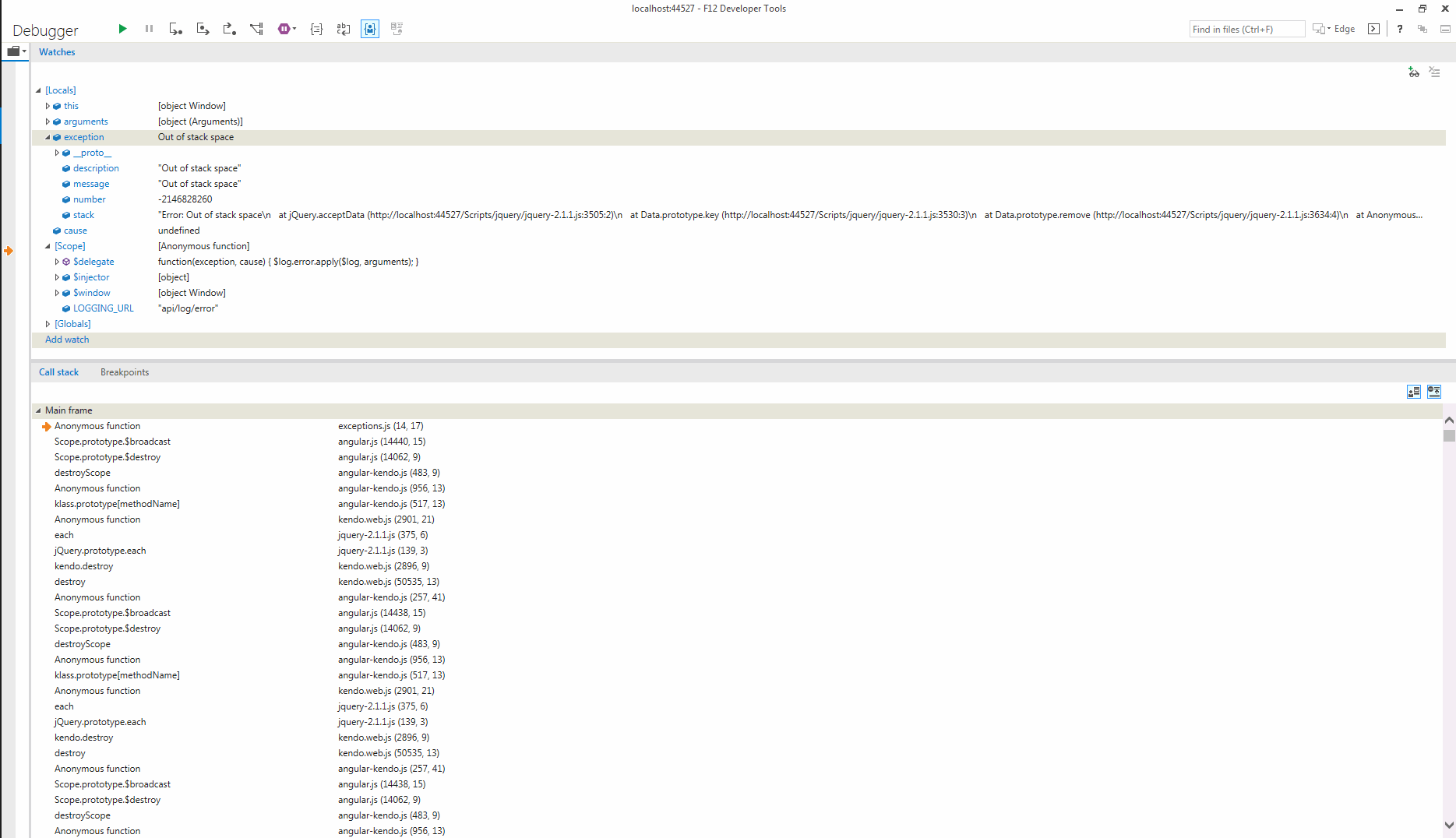The width and height of the screenshot is (1456, 838).
Task: Select the 'cause' variable row
Action: pyautogui.click(x=739, y=231)
